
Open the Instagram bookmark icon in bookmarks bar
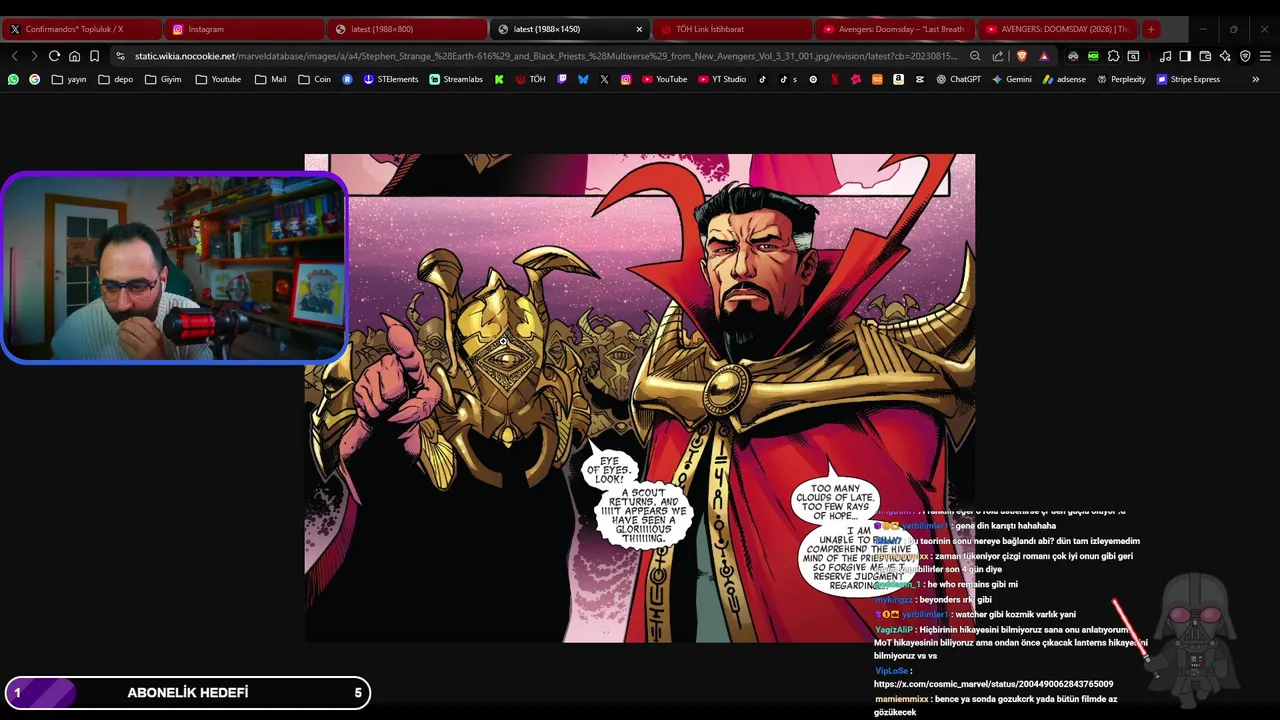pos(626,79)
